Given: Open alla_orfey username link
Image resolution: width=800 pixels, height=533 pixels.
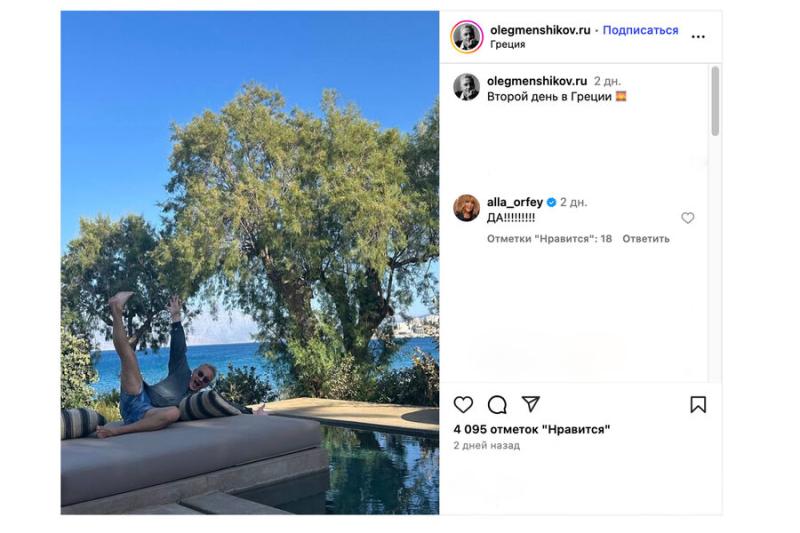Looking at the screenshot, I should tap(515, 202).
